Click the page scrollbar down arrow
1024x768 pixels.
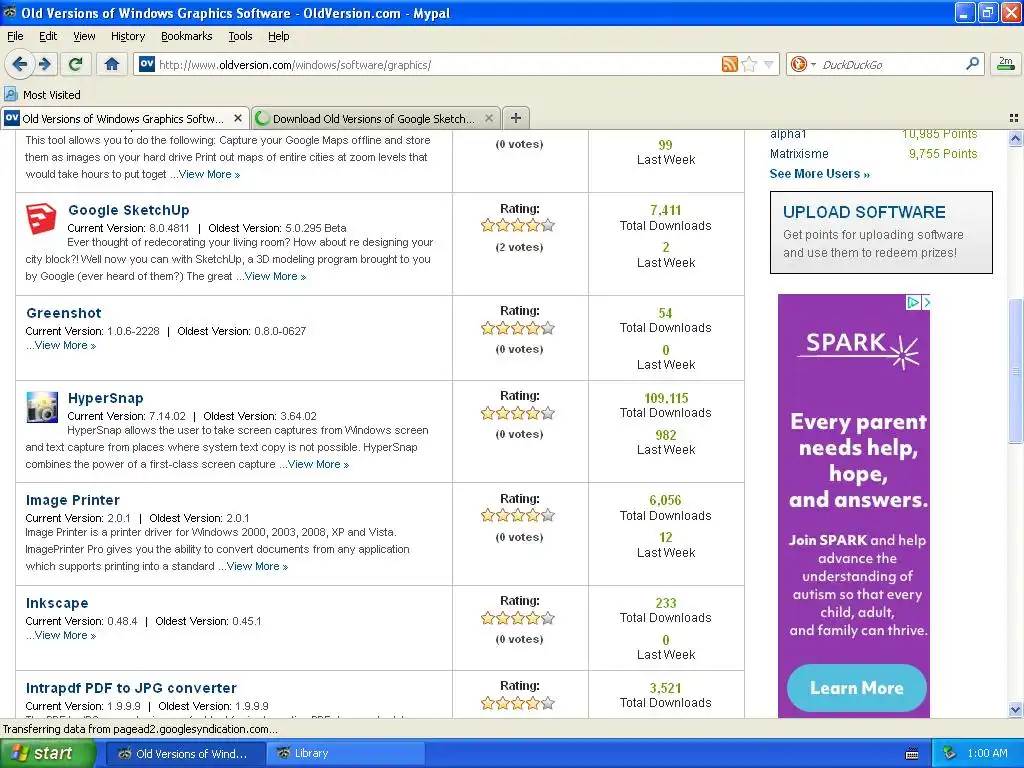point(1015,710)
